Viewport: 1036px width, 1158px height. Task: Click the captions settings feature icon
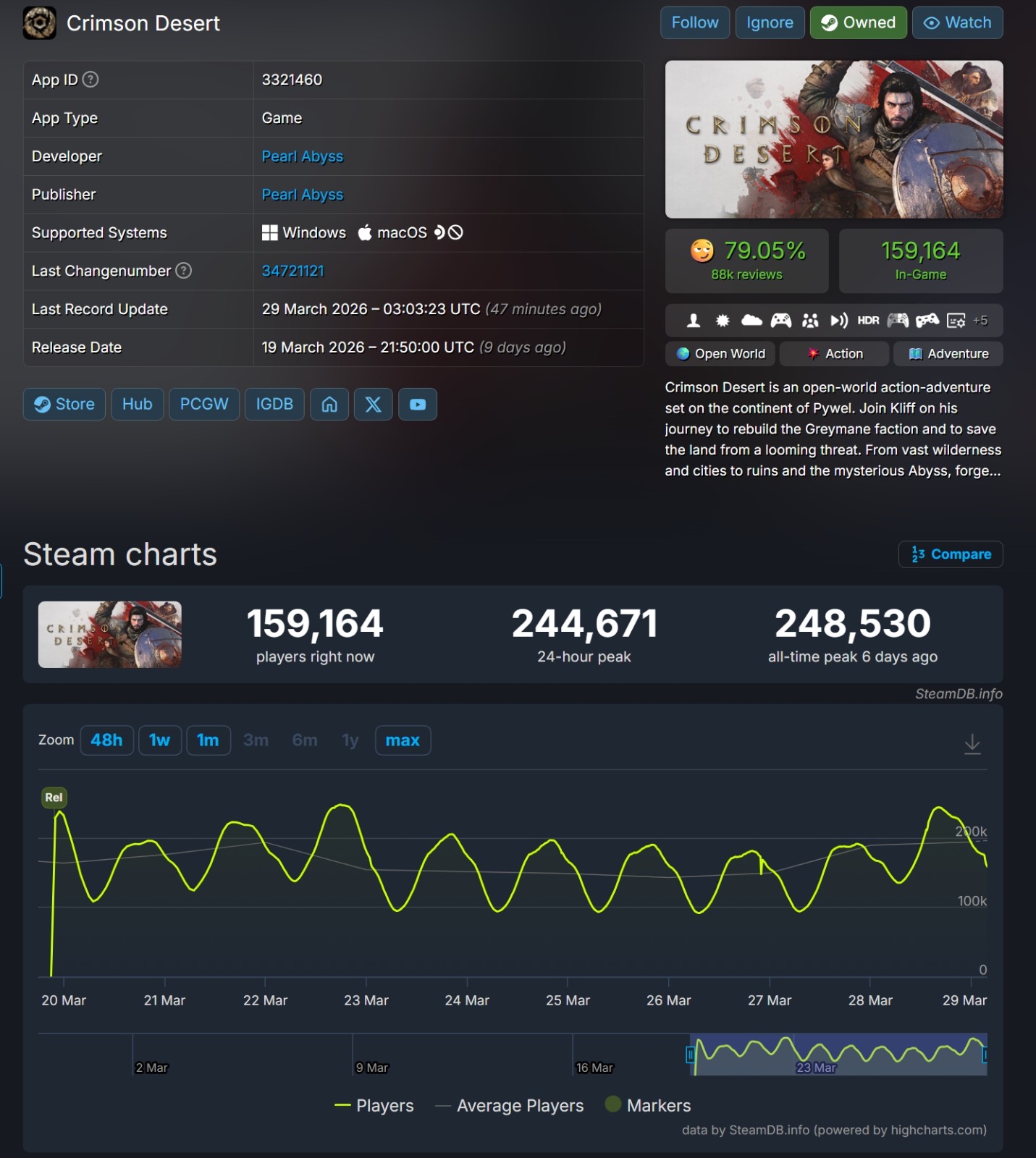pos(956,321)
